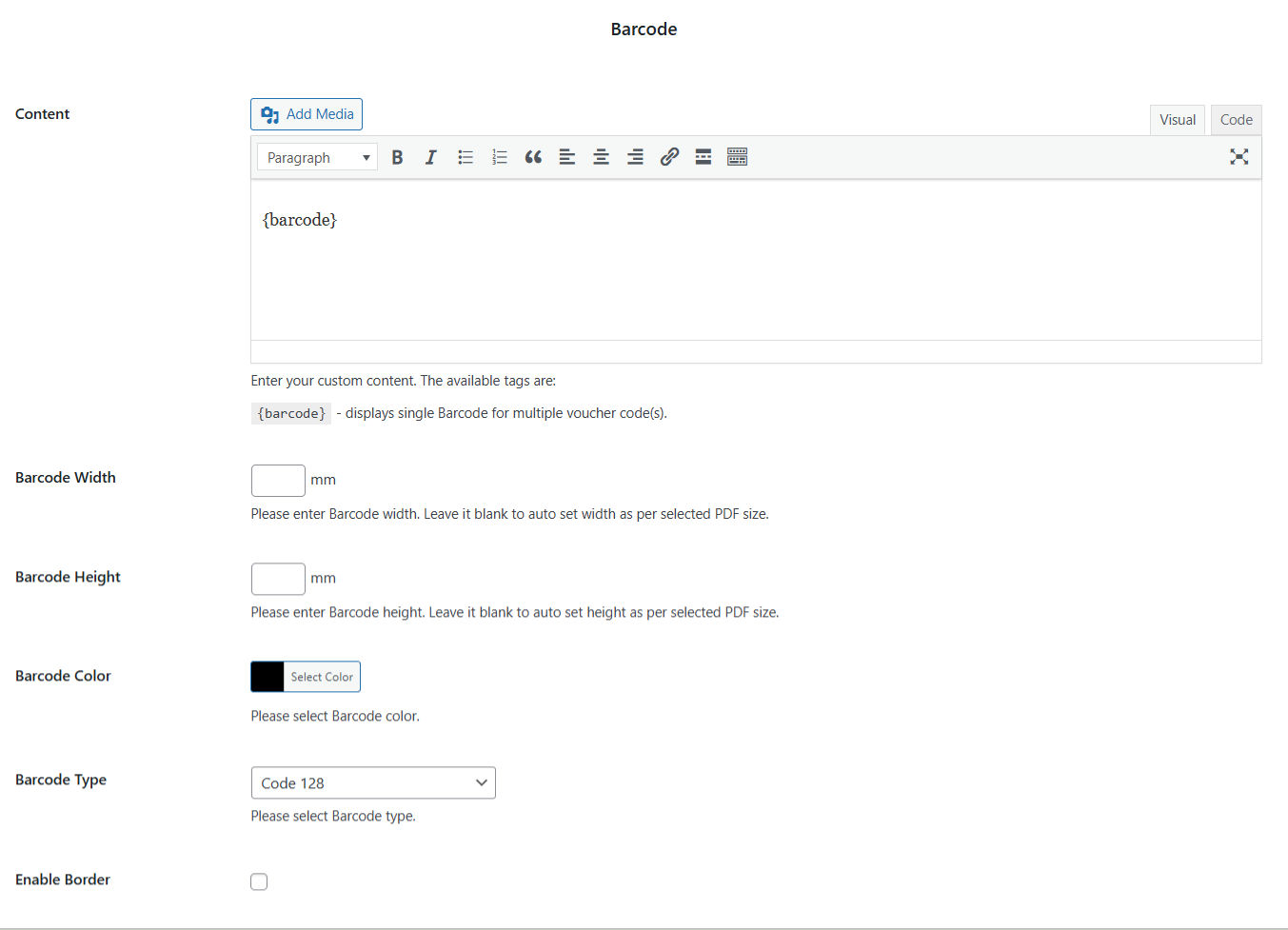Insert or edit a link
The image size is (1288, 930).
669,157
